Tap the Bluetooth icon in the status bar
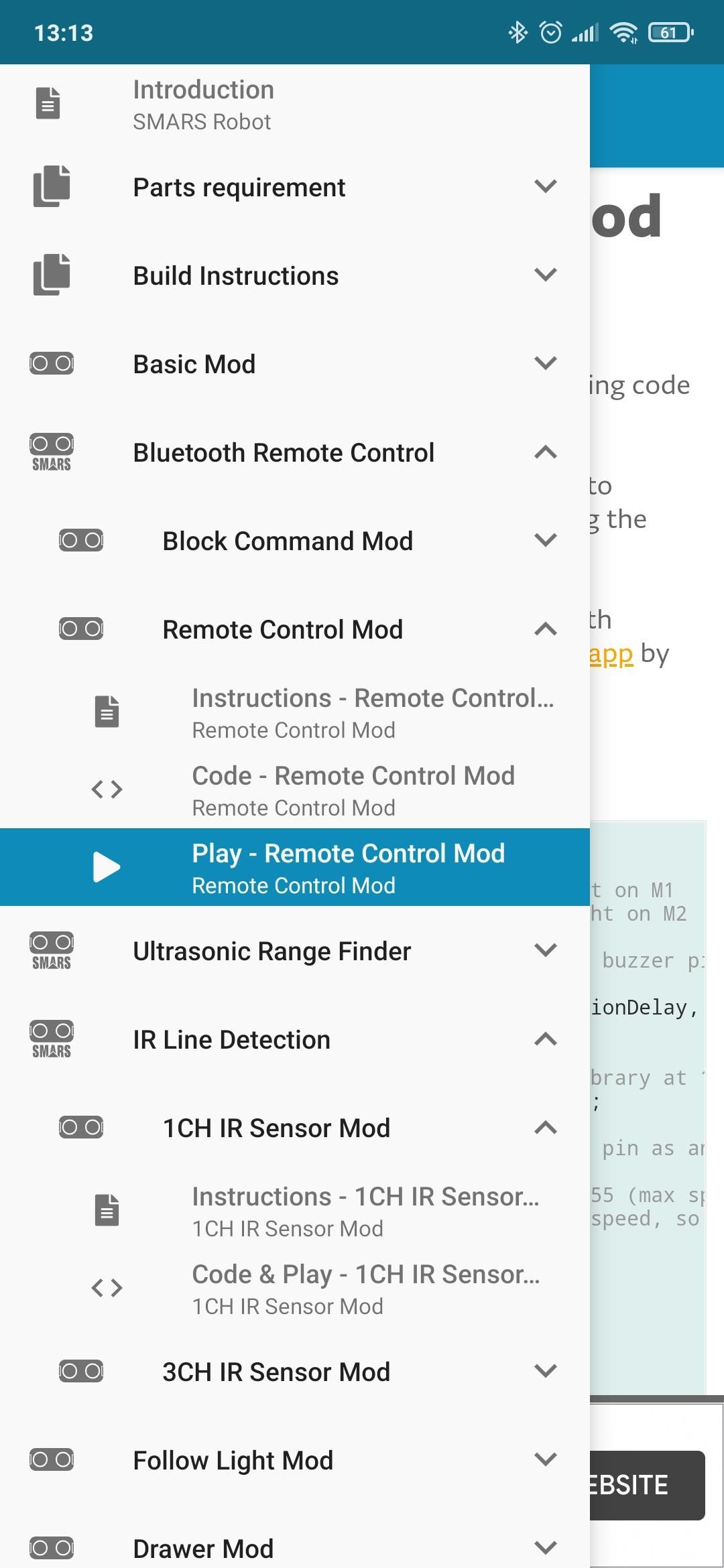 coord(518,32)
